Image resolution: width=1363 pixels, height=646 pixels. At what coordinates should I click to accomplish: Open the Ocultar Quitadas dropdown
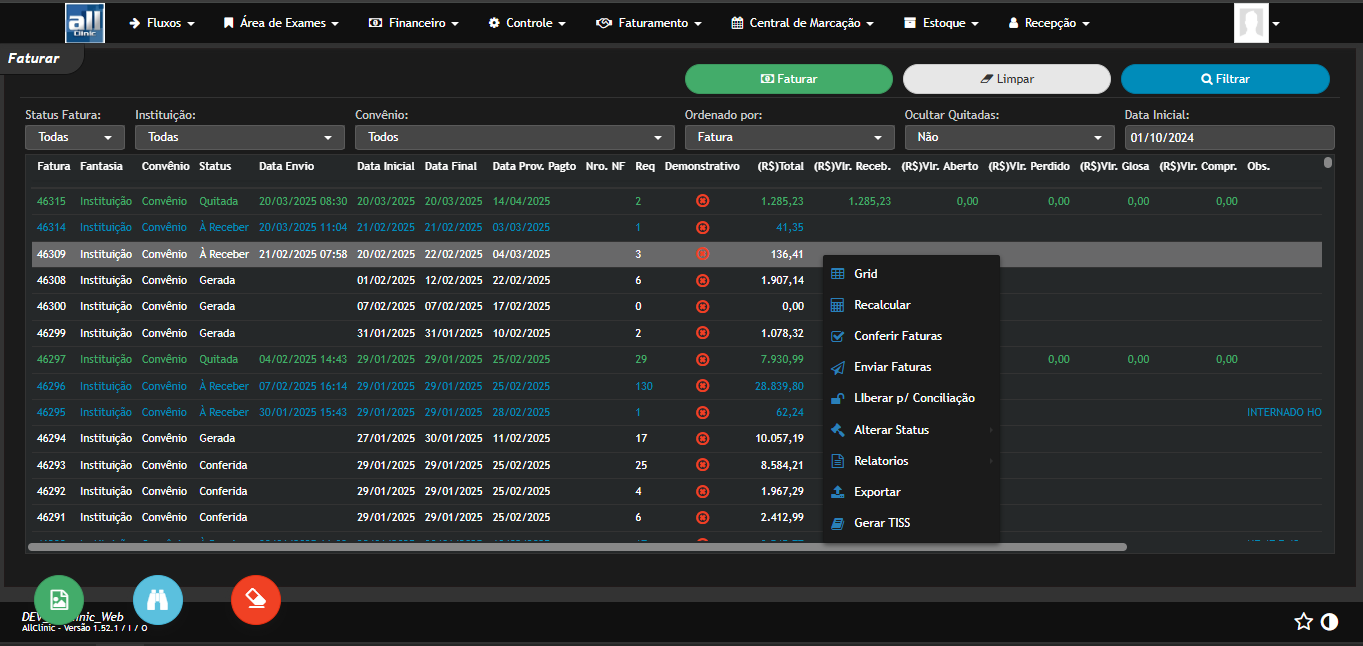coord(1008,137)
